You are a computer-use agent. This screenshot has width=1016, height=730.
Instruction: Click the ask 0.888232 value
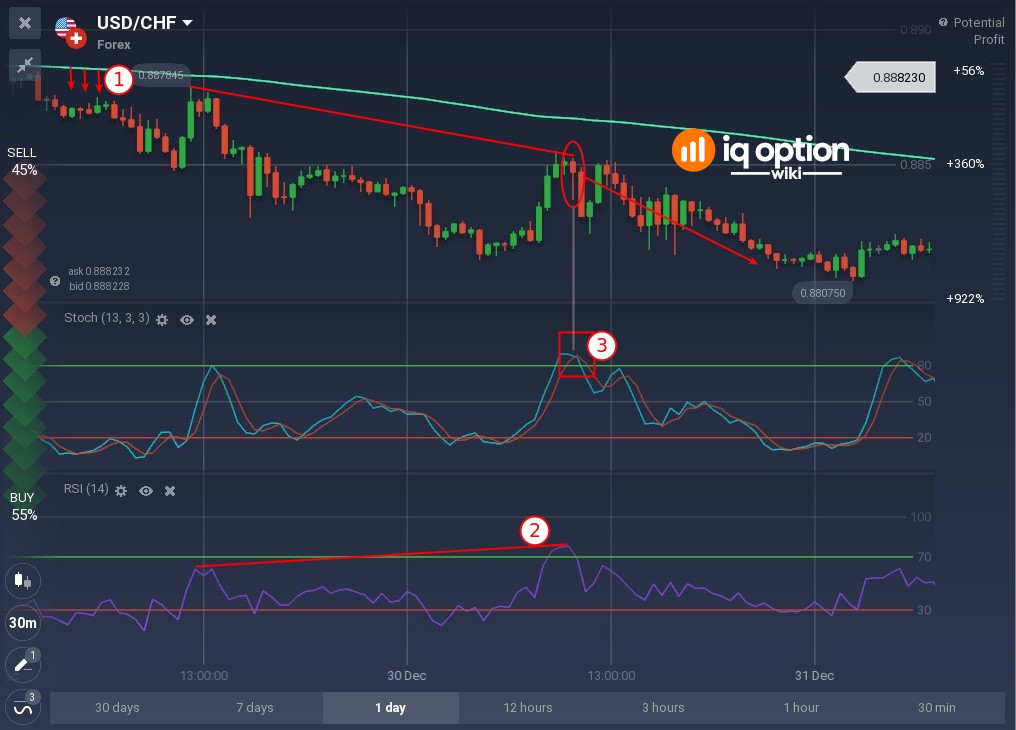99,271
